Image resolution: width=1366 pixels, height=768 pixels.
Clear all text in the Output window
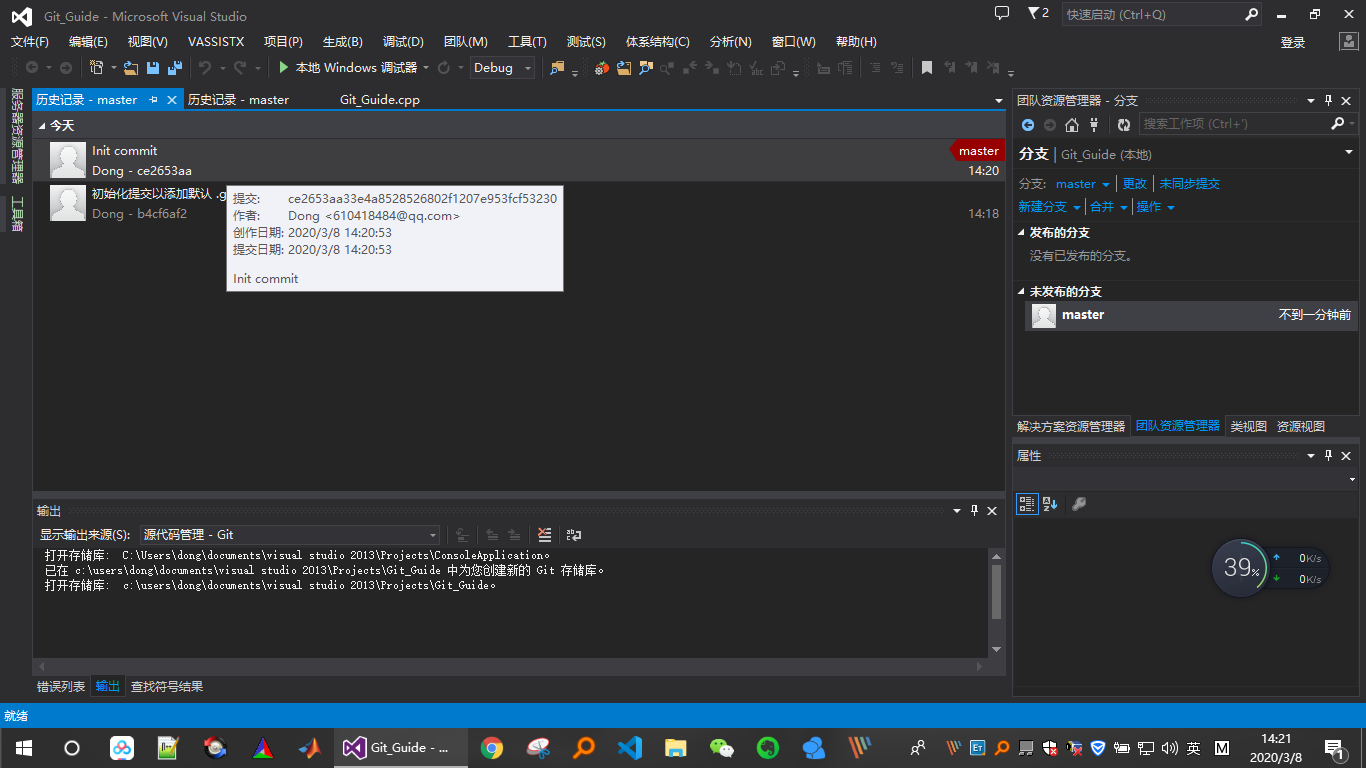coord(544,535)
